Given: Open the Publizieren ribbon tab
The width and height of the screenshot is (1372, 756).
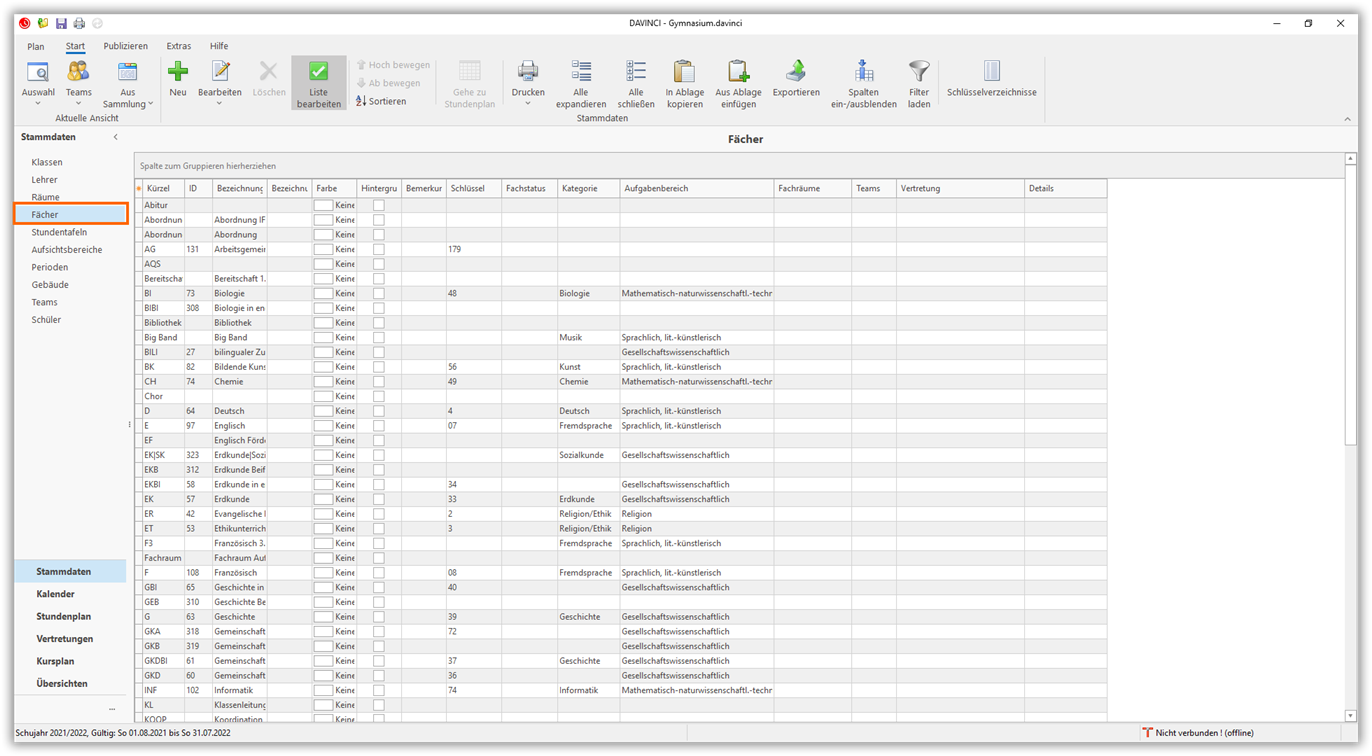Looking at the screenshot, I should point(125,46).
